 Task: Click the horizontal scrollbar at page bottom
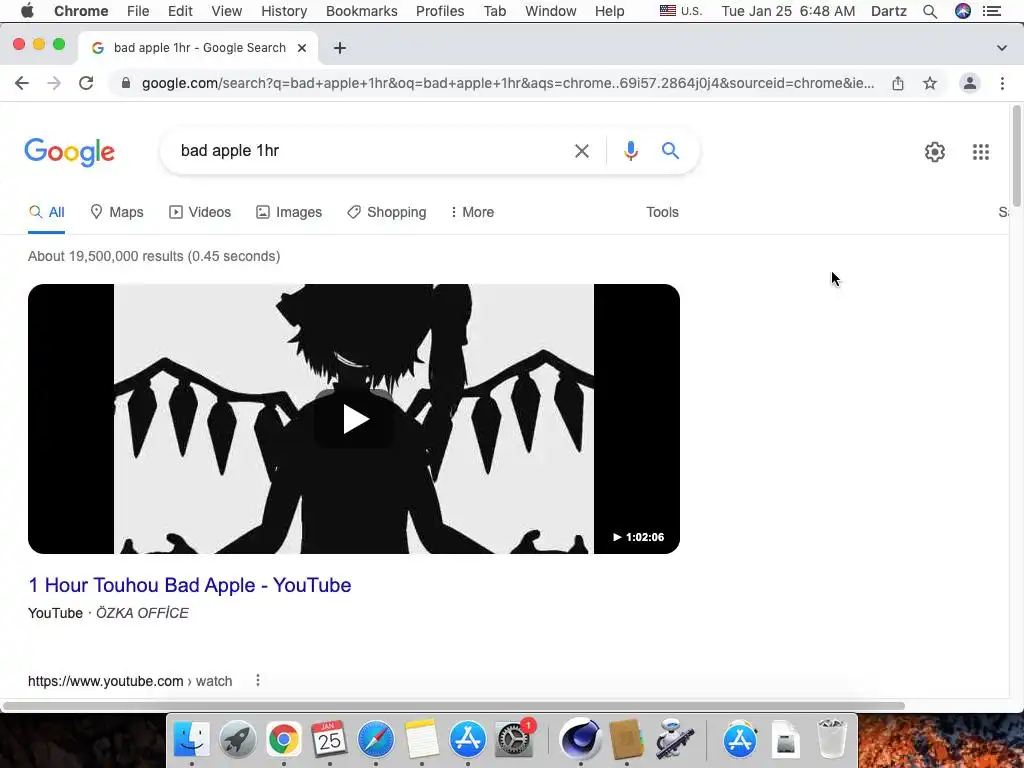point(454,706)
